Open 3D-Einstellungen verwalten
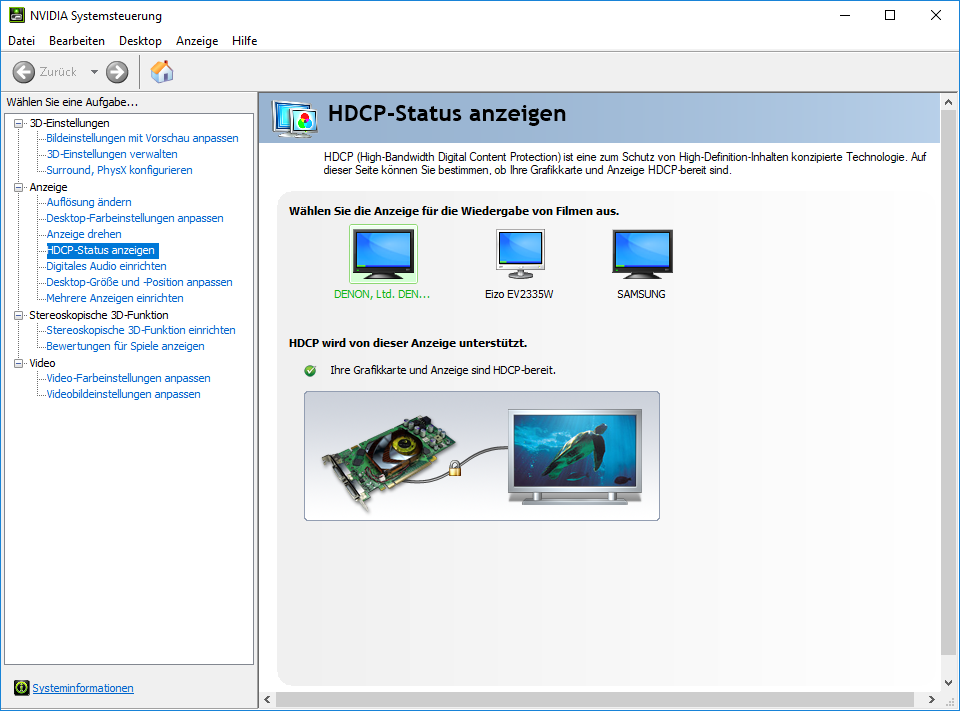The width and height of the screenshot is (960, 711). coord(112,154)
